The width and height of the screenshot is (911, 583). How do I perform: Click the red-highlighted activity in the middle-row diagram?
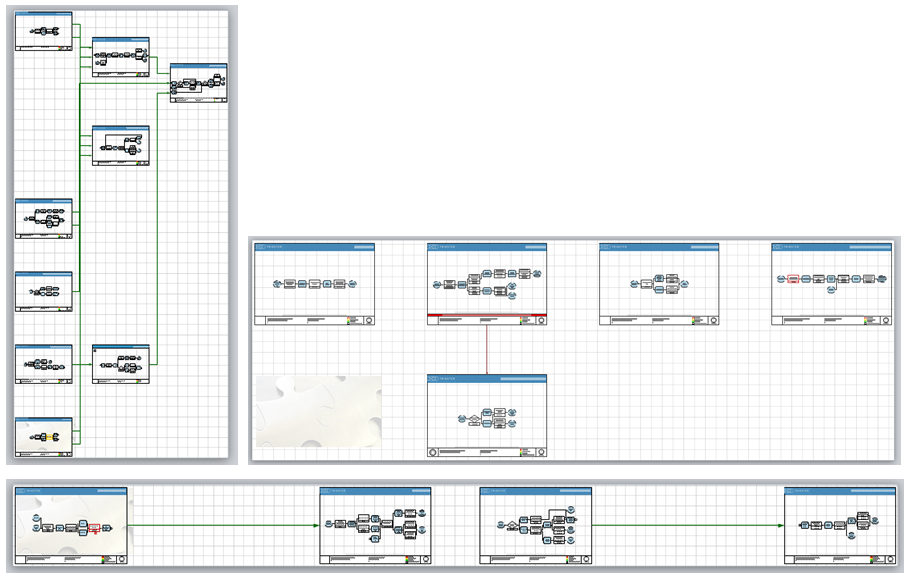793,278
